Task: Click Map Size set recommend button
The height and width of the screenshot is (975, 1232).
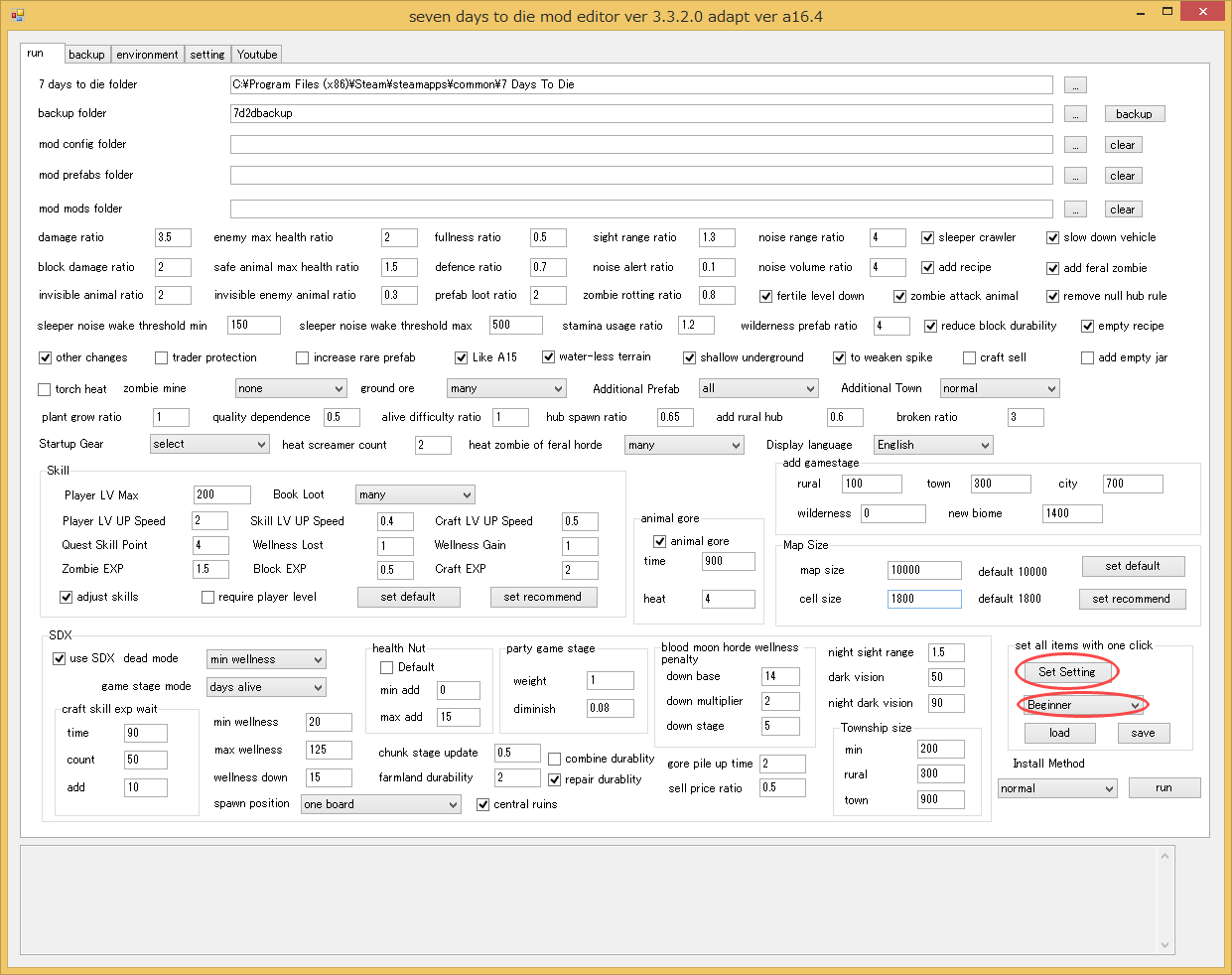Action: [x=1132, y=600]
